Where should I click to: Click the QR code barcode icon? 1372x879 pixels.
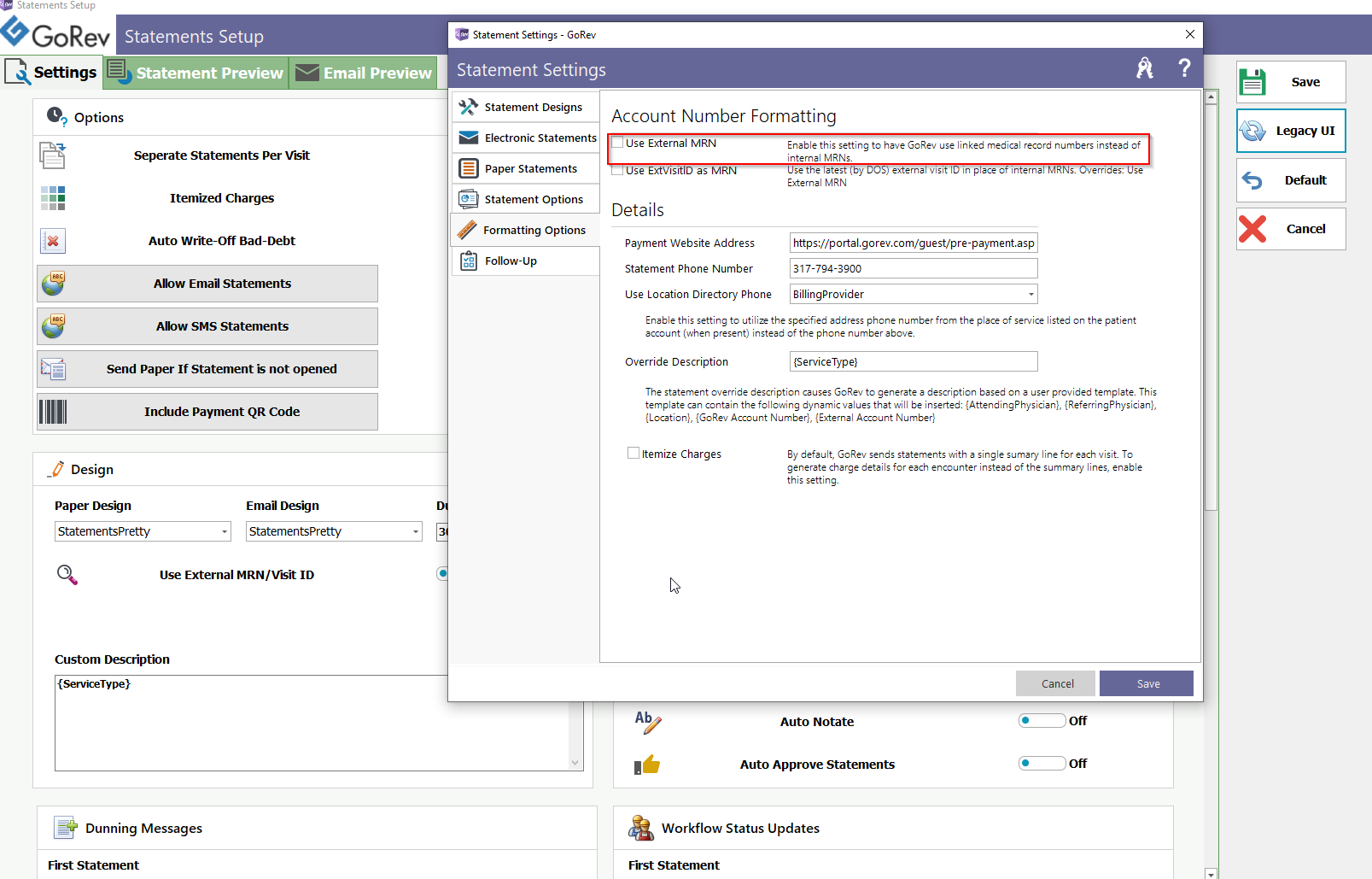pos(53,412)
